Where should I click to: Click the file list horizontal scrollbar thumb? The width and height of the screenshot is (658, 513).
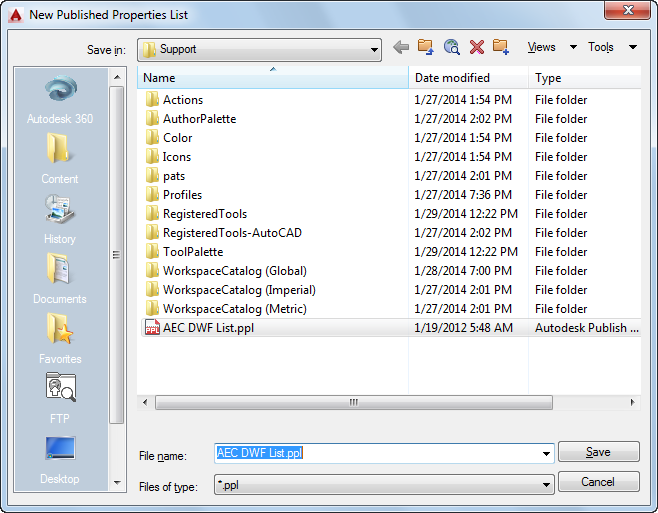tap(354, 402)
